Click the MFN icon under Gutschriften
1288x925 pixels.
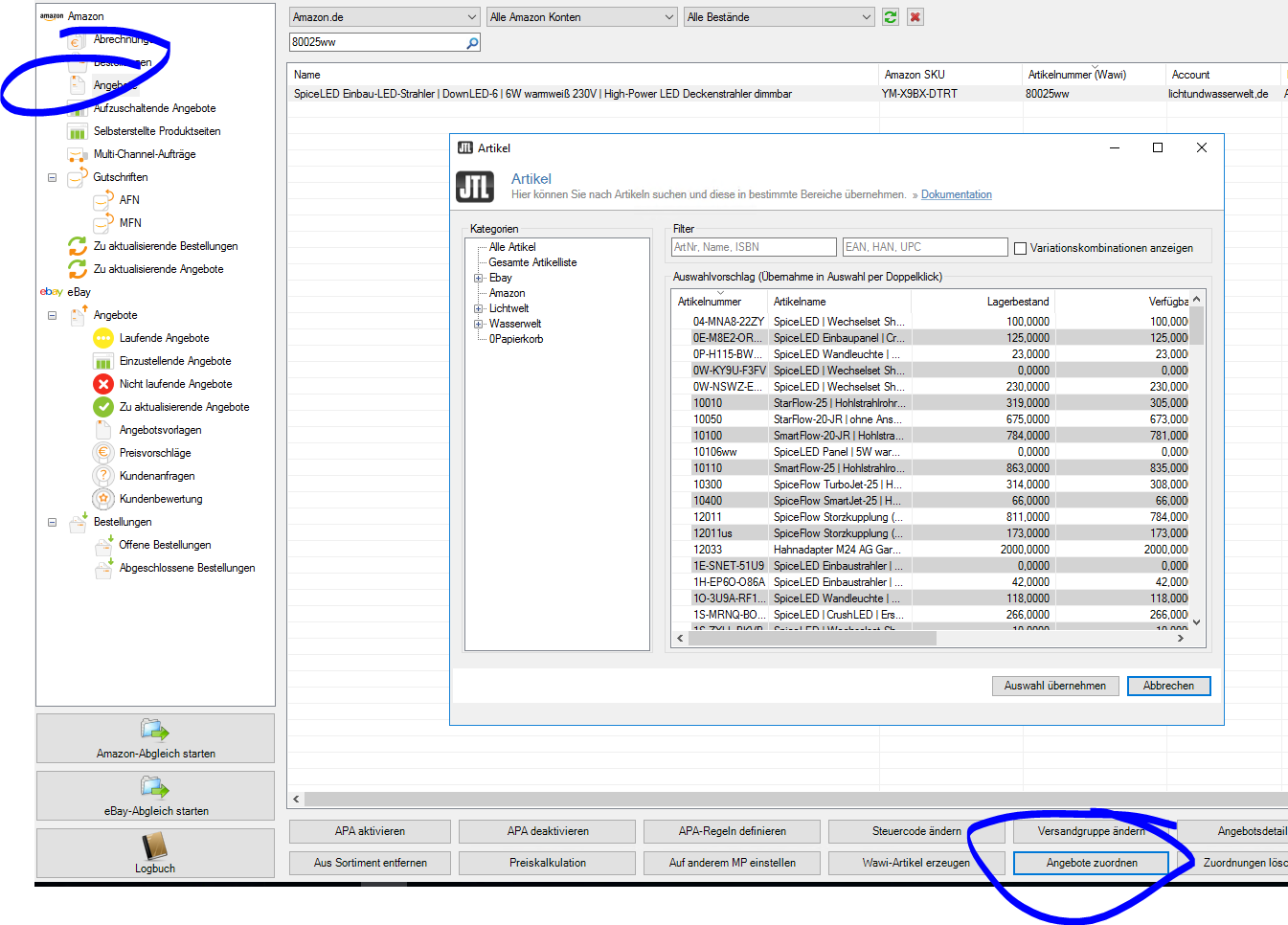pos(103,223)
